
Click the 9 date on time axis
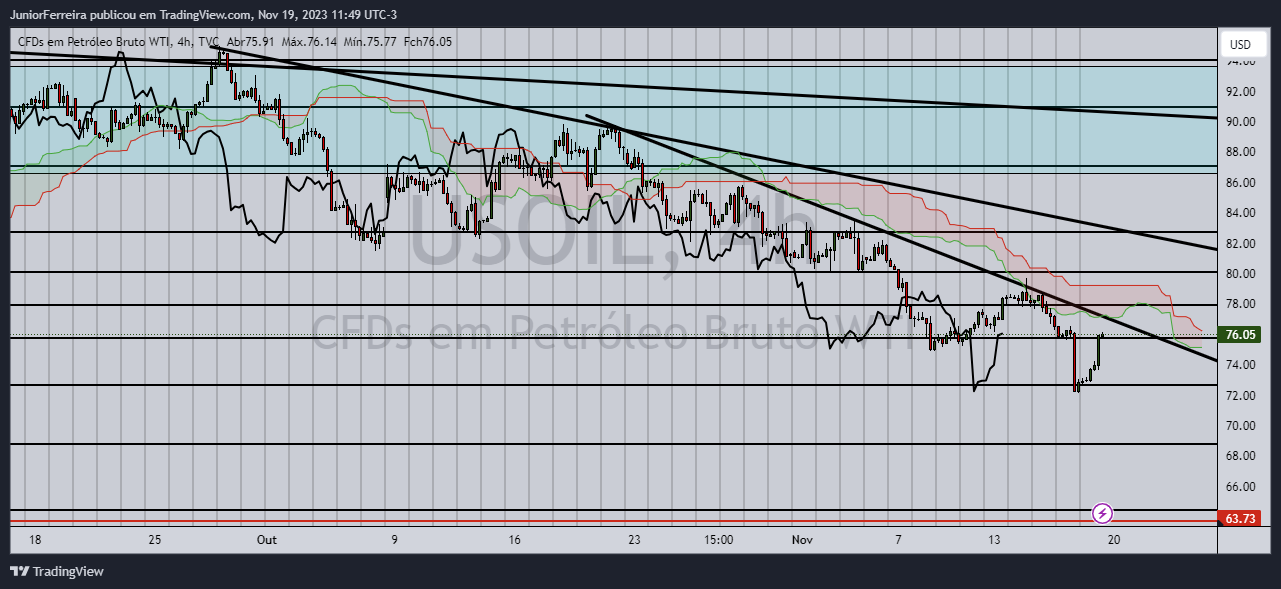(394, 540)
